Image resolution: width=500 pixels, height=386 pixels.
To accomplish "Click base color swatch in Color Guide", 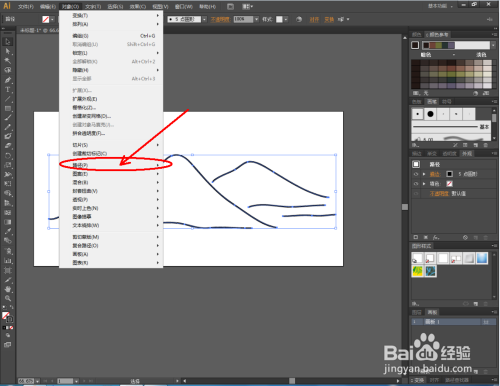I will [415, 45].
